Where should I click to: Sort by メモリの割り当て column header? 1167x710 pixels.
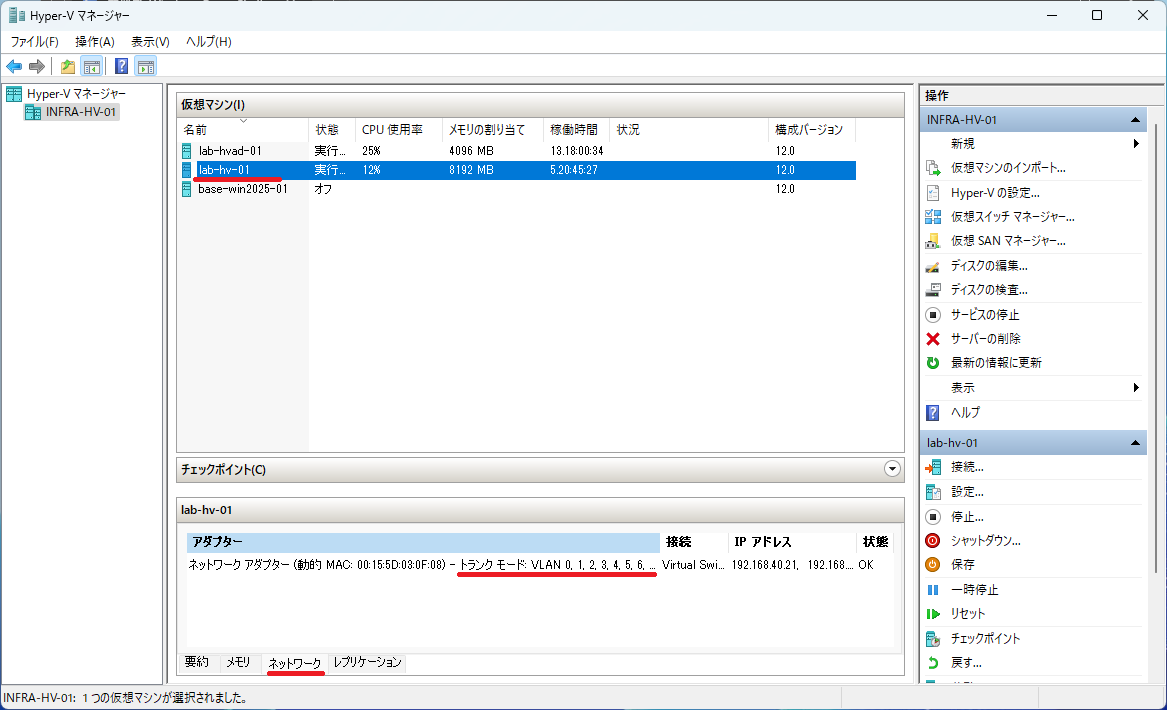[x=493, y=129]
